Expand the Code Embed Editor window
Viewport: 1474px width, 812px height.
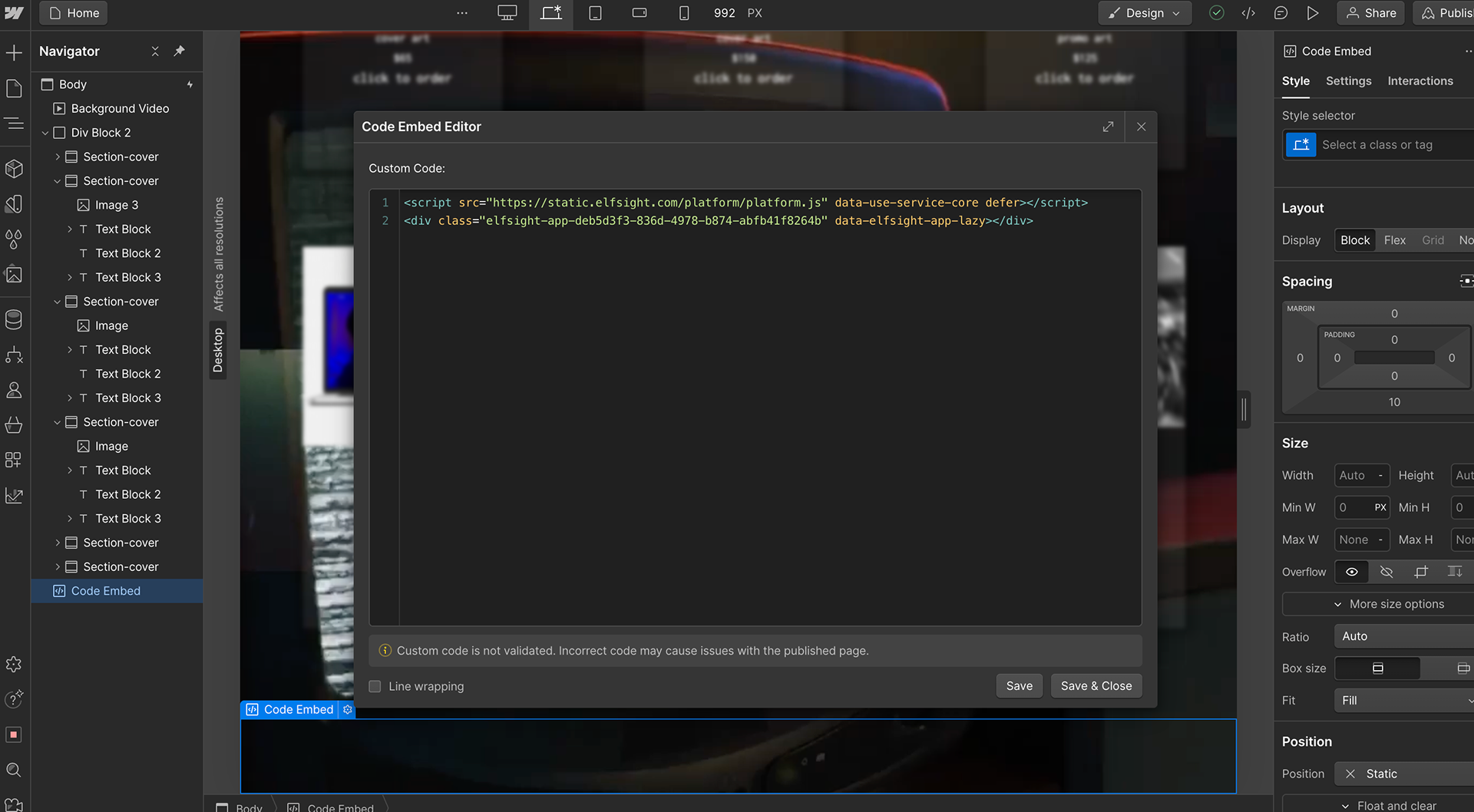pyautogui.click(x=1108, y=127)
